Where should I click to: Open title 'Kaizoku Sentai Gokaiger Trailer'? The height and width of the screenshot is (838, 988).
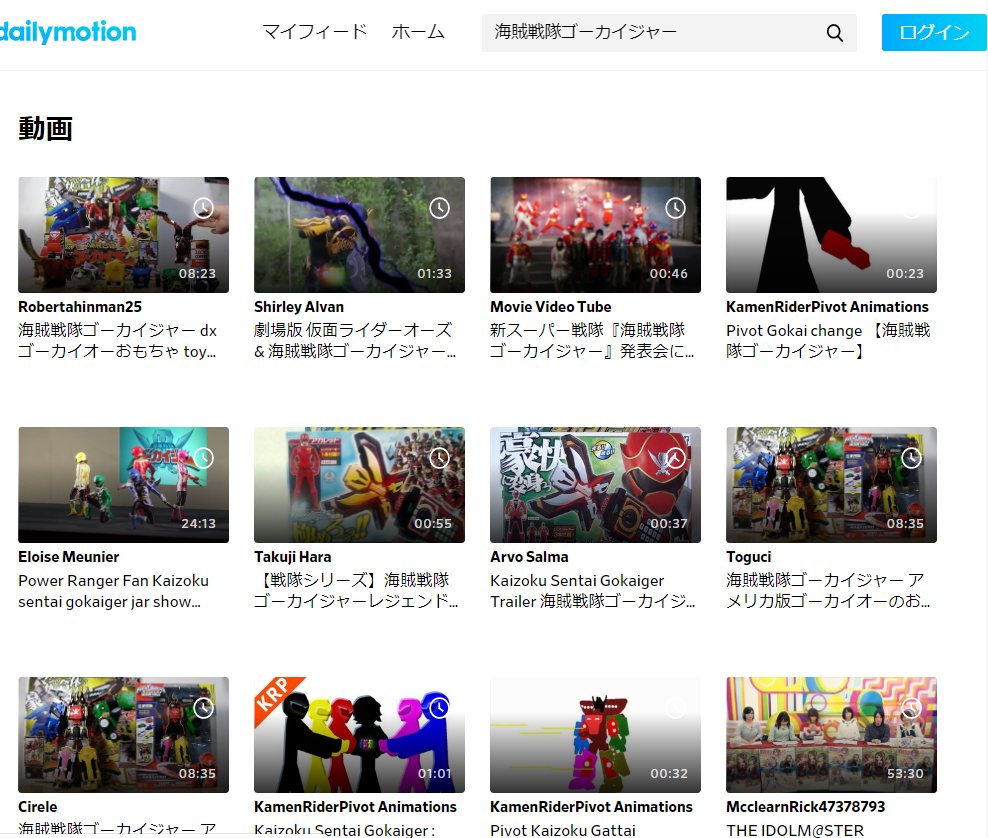point(592,591)
